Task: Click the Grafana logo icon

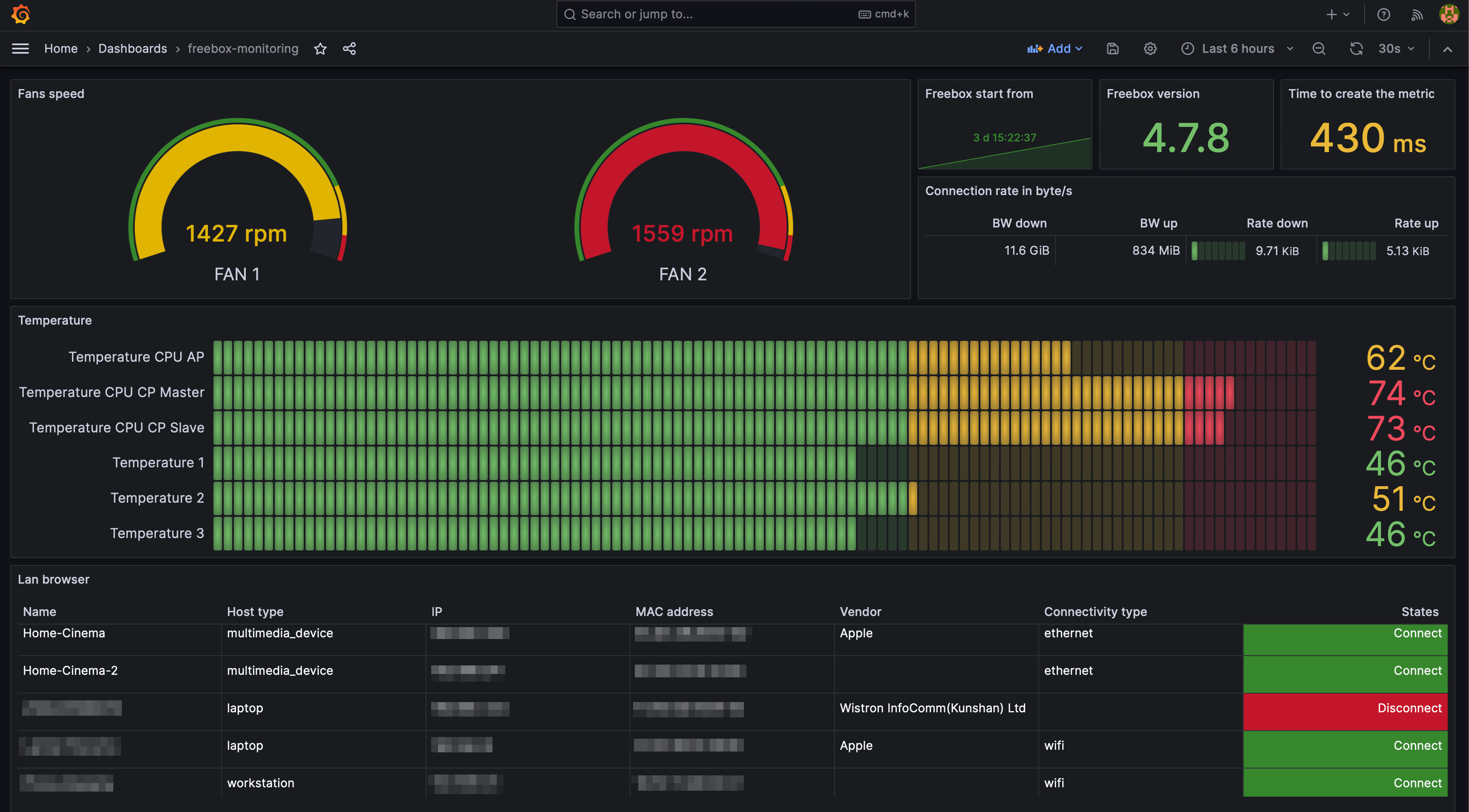Action: (20, 14)
